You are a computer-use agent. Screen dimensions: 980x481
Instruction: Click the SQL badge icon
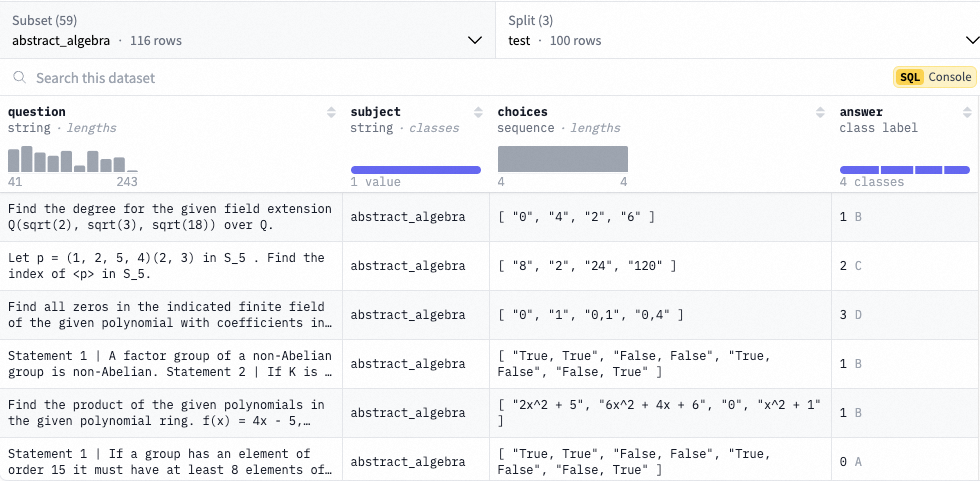coord(909,77)
